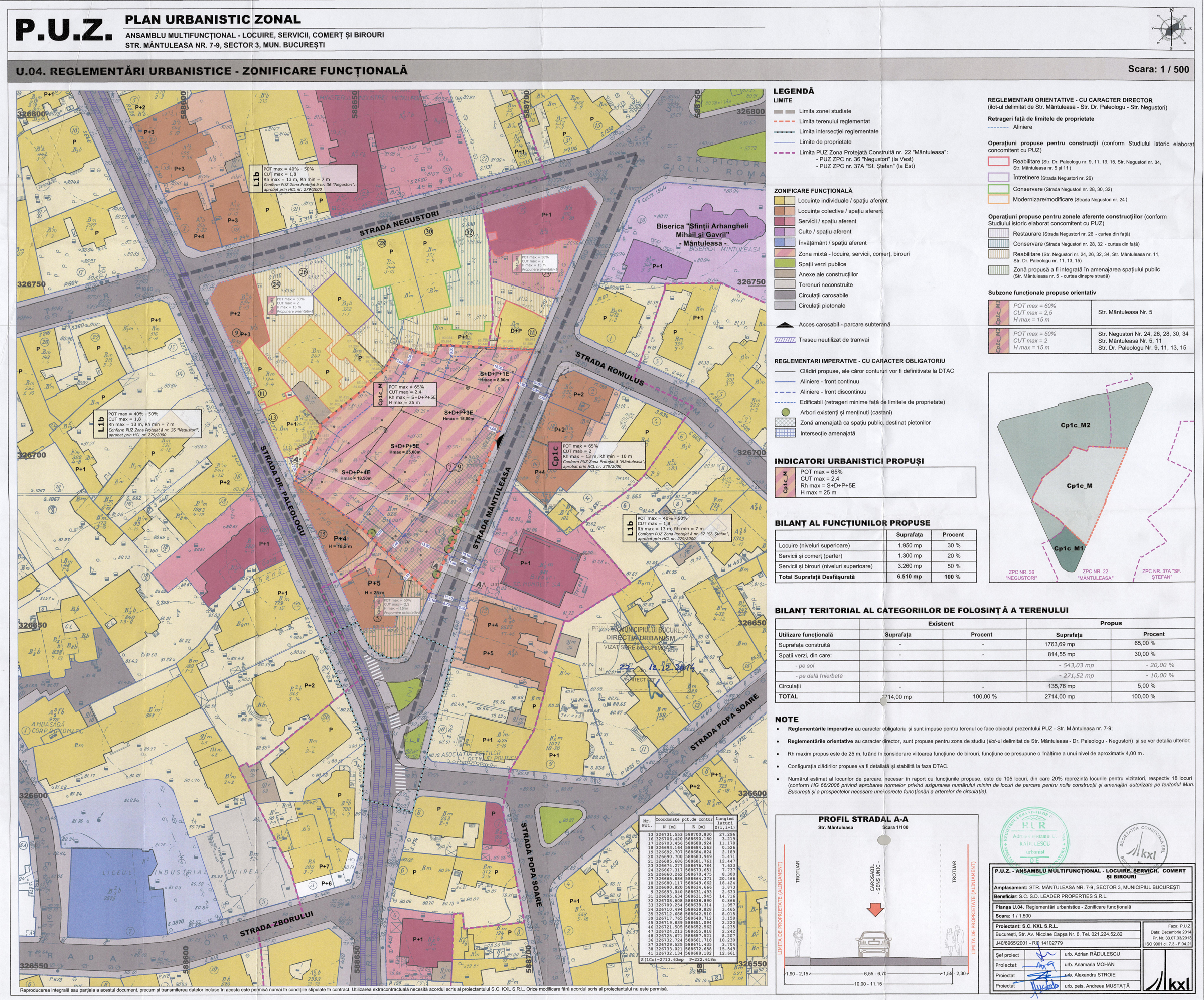Click the Biserica Sfinții Arhangheli Mihail și Gavril label
Viewport: 1204px width, 1000px height.
pos(702,234)
